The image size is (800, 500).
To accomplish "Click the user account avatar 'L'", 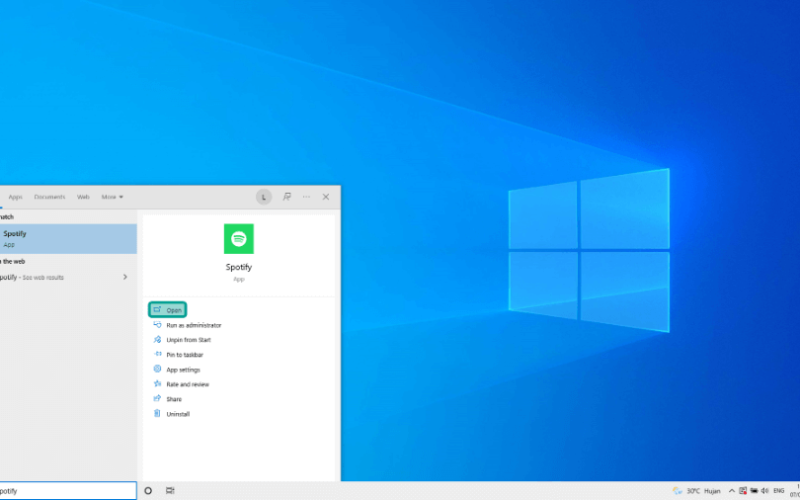I will (264, 197).
